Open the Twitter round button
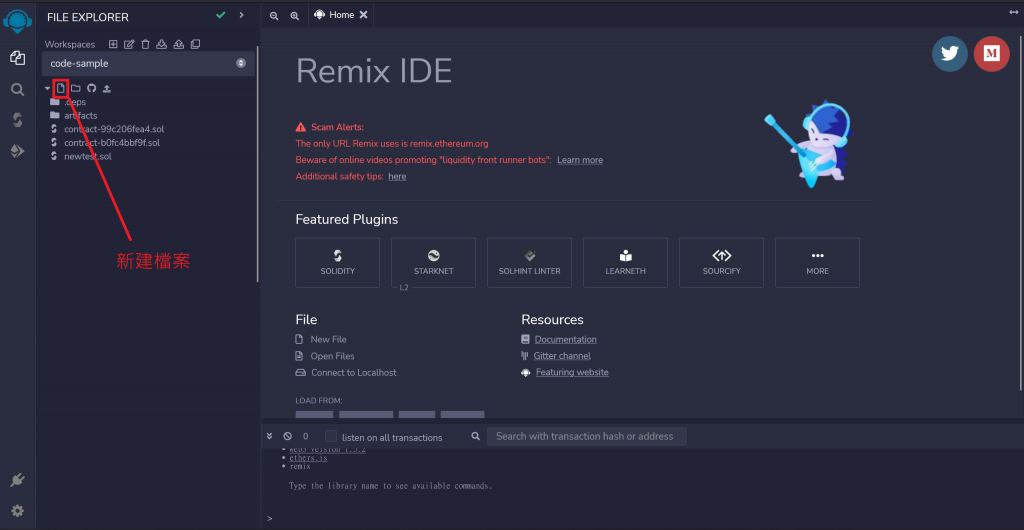Viewport: 1024px width, 530px height. (x=950, y=54)
